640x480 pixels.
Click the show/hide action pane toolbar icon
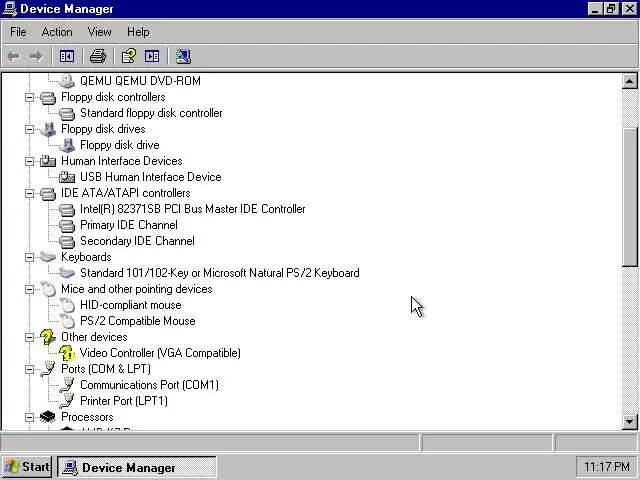pos(152,56)
